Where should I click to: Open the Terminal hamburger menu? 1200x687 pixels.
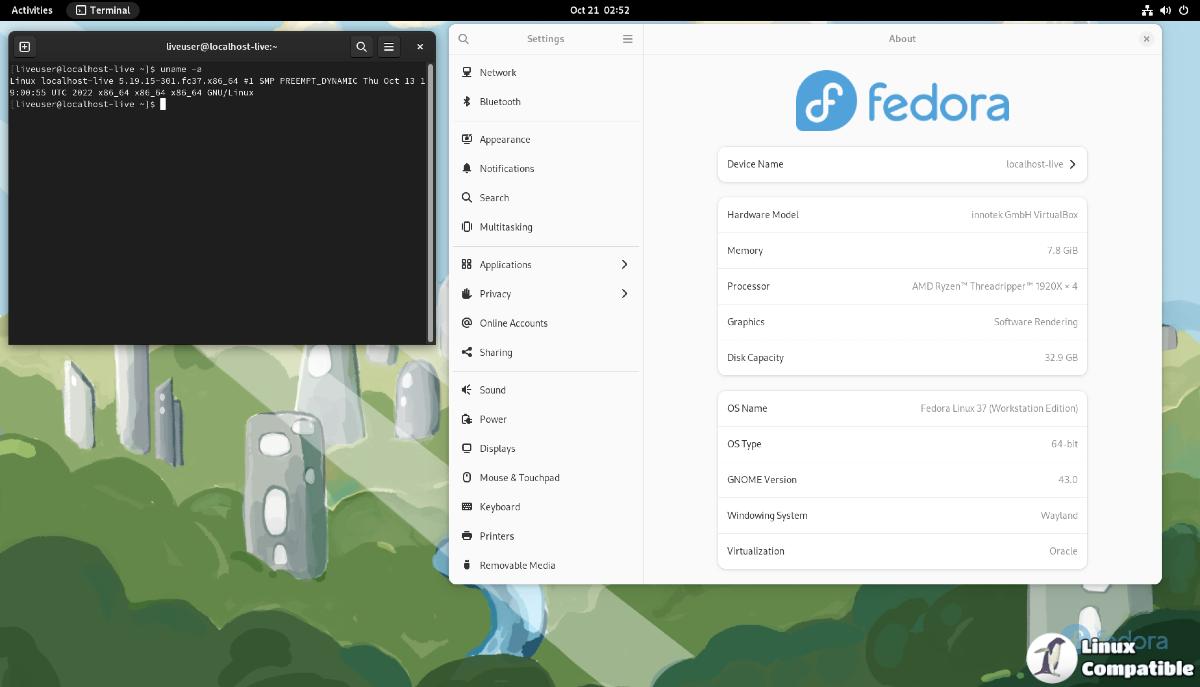pos(389,46)
